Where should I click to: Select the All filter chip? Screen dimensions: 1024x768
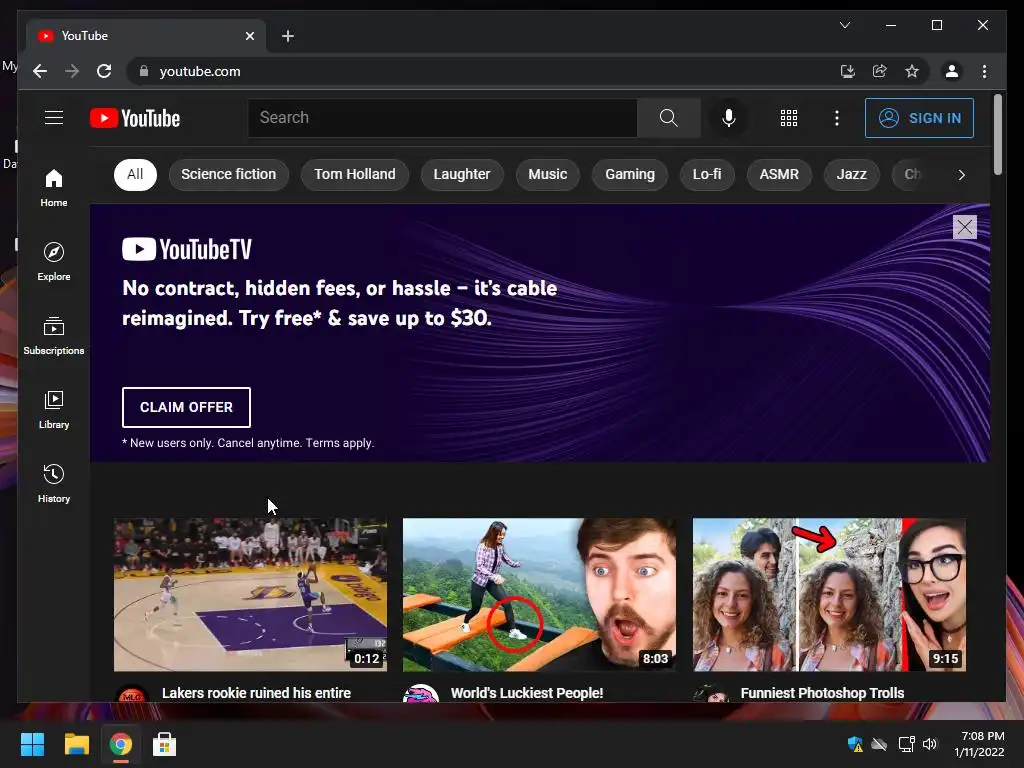(x=135, y=174)
